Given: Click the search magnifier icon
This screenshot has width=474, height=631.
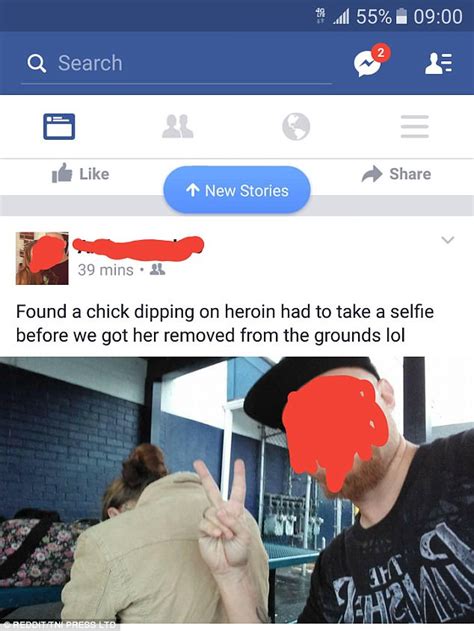Looking at the screenshot, I should coord(37,63).
